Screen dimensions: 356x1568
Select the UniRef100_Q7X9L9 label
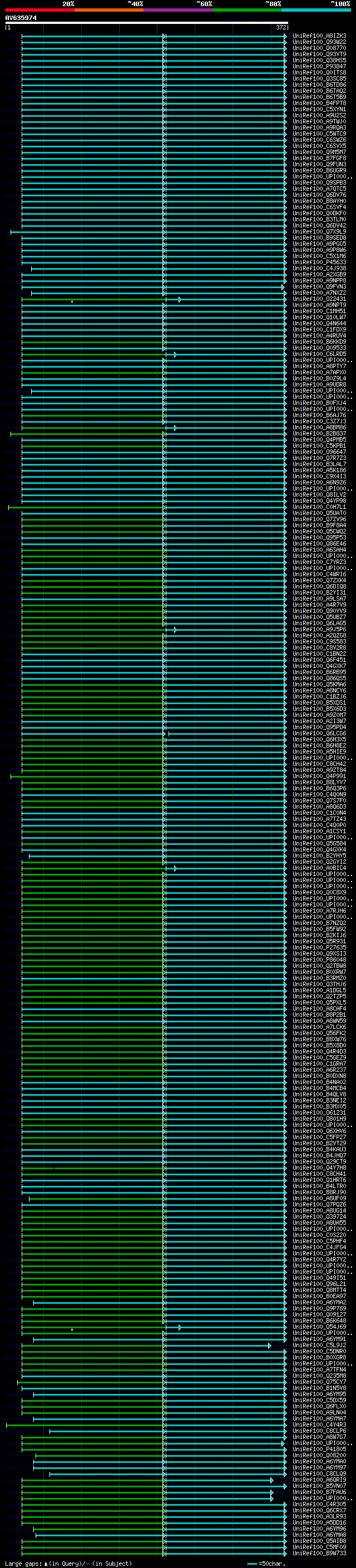pyautogui.click(x=319, y=231)
